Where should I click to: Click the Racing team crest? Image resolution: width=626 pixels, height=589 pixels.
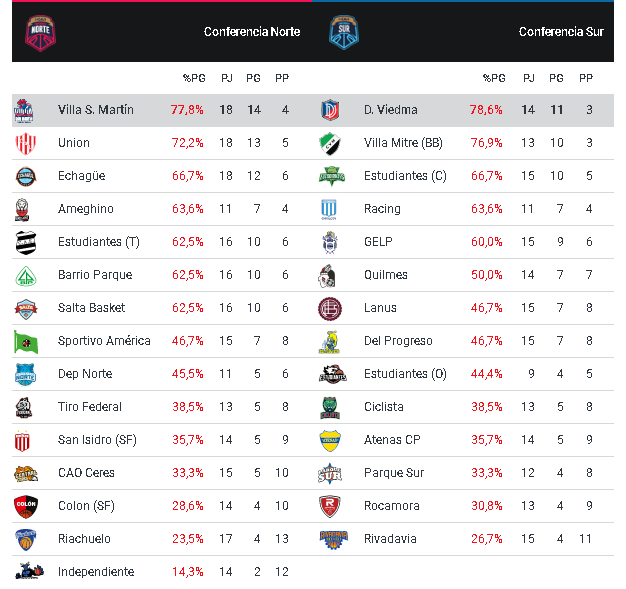point(331,209)
